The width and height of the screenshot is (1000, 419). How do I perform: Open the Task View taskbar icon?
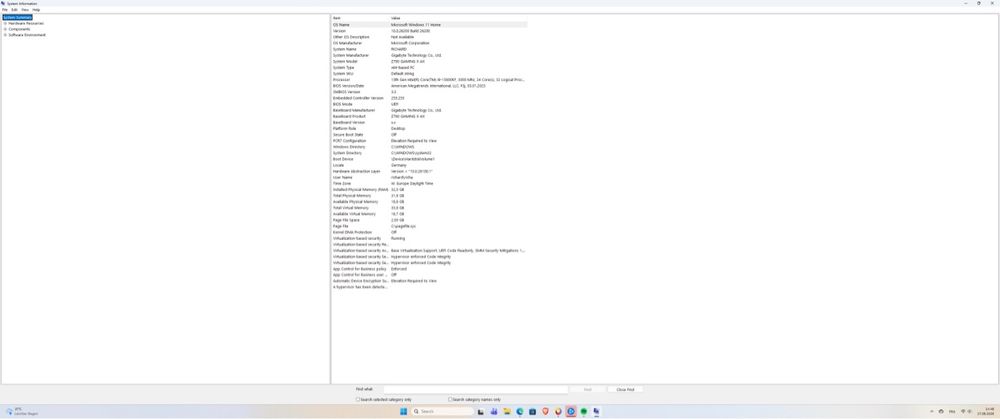click(481, 411)
